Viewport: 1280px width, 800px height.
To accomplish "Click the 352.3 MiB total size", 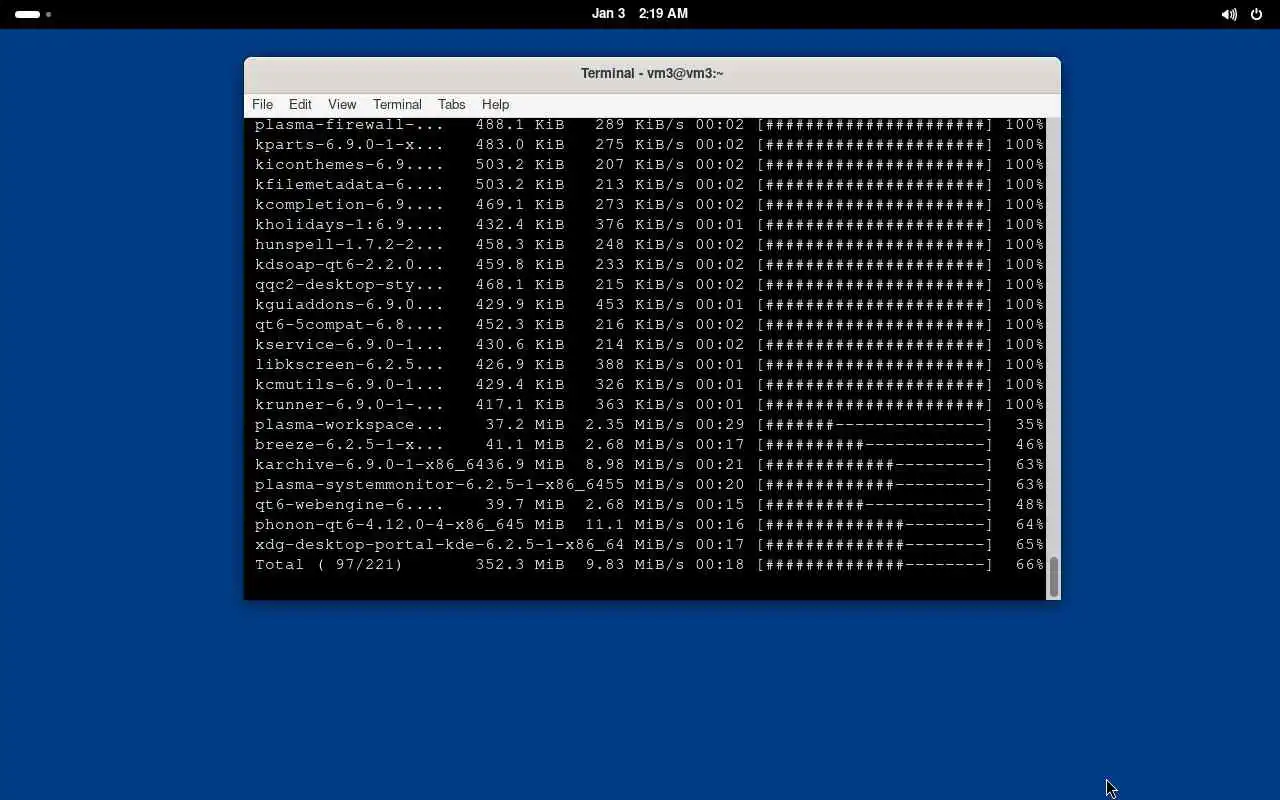I will point(519,565).
